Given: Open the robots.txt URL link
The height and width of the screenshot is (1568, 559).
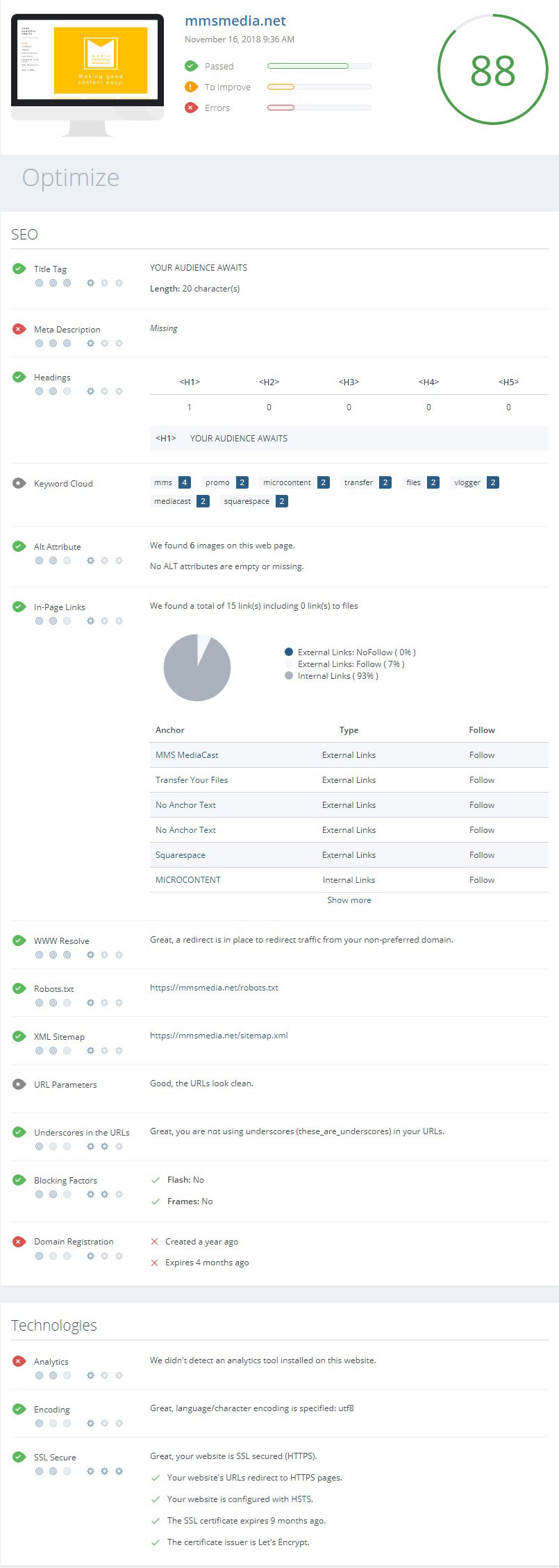Looking at the screenshot, I should tap(214, 988).
